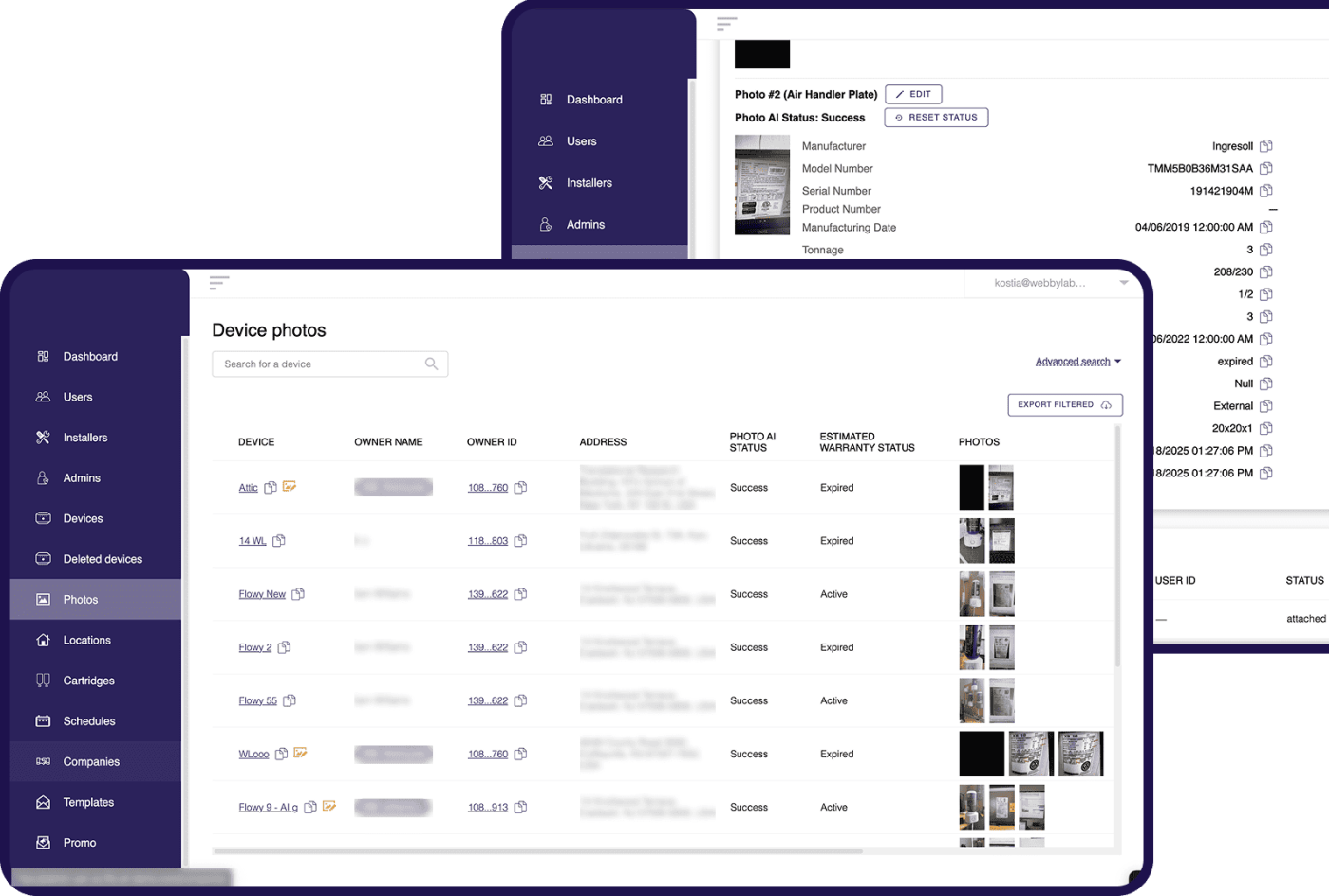Open the user account dropdown menu

[1124, 283]
